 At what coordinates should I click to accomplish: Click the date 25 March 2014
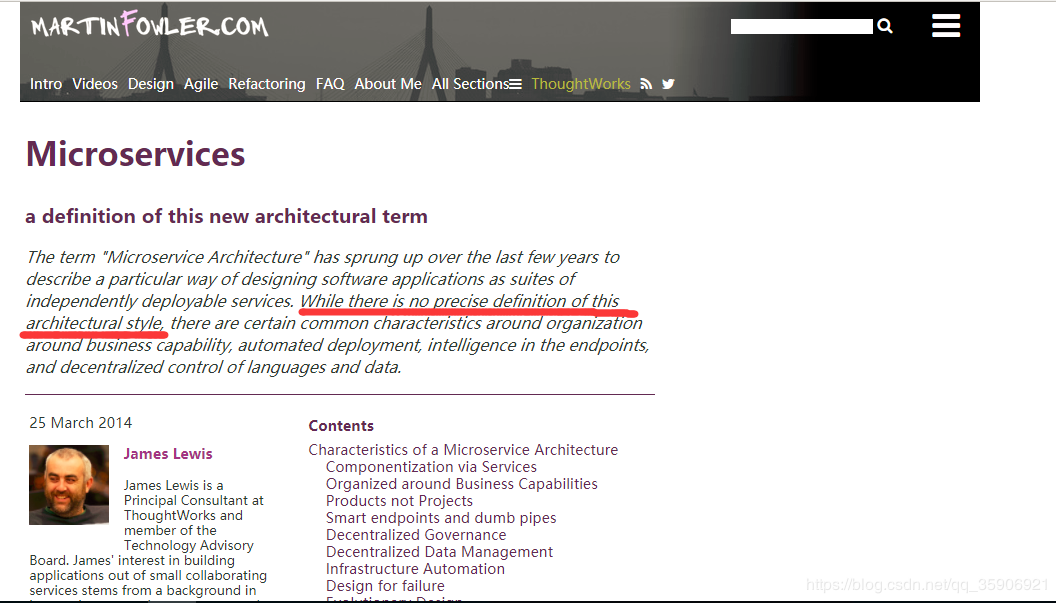tap(81, 423)
